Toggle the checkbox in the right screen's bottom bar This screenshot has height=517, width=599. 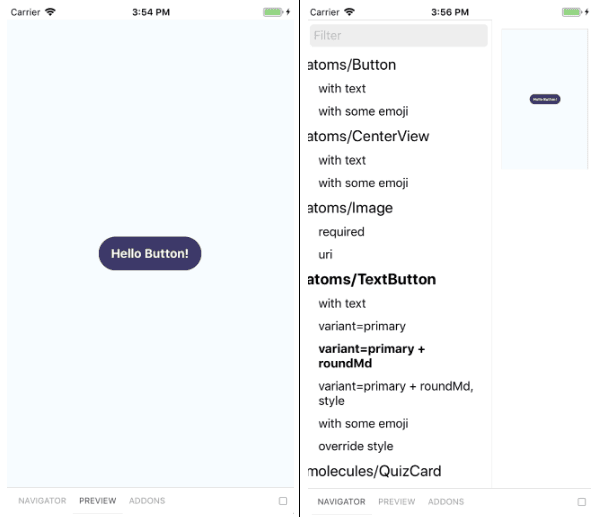pyautogui.click(x=581, y=502)
